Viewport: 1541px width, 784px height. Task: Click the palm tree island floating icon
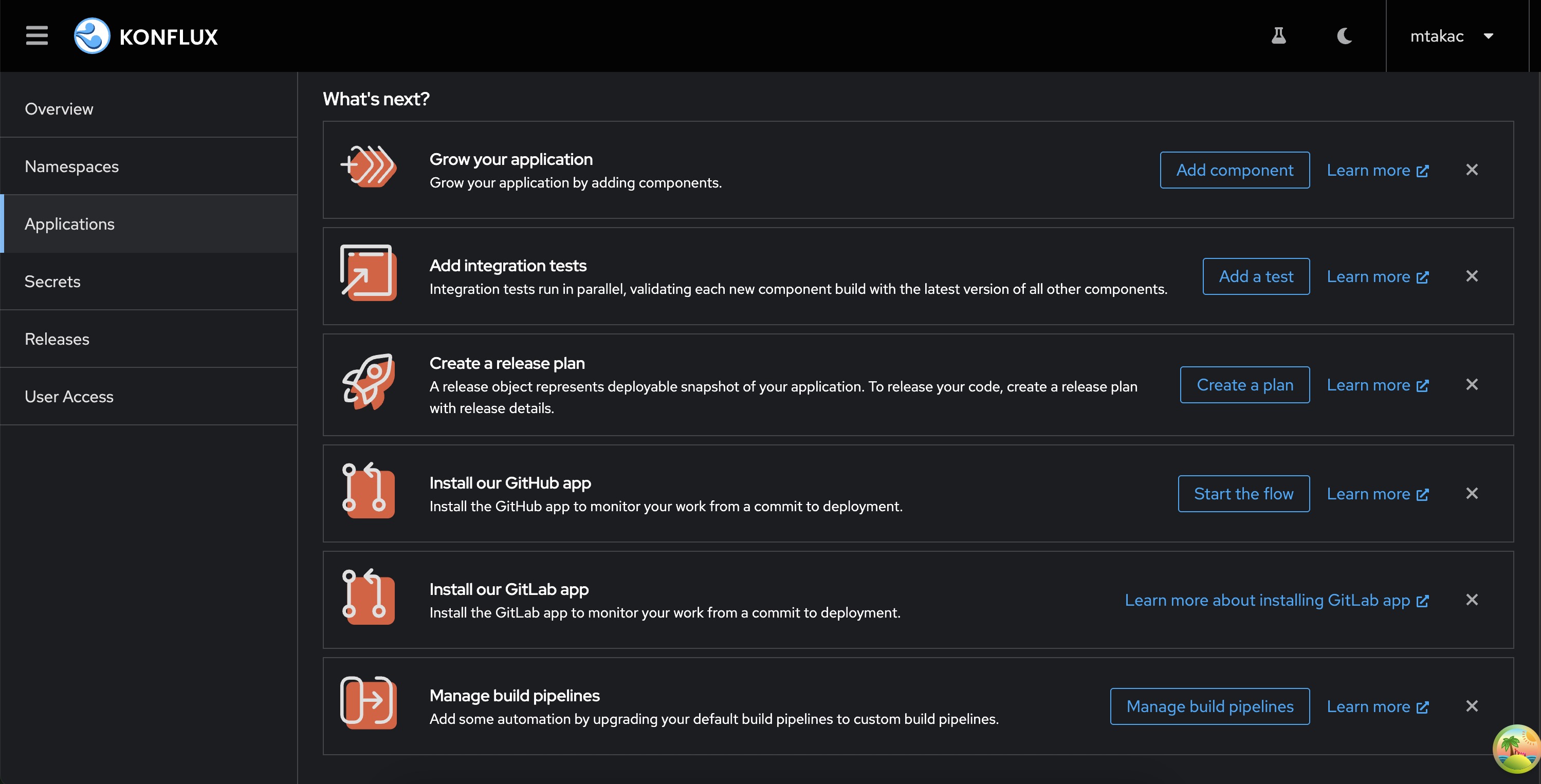pyautogui.click(x=1515, y=749)
